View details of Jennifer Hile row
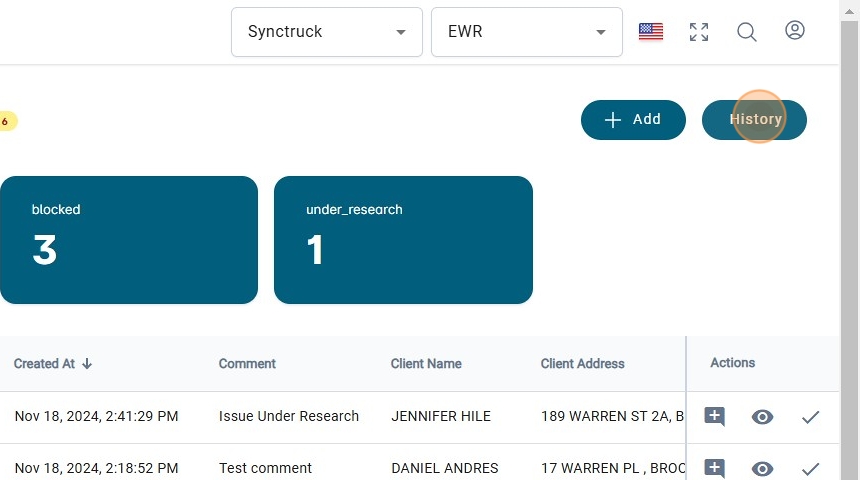This screenshot has width=860, height=480. pyautogui.click(x=762, y=417)
